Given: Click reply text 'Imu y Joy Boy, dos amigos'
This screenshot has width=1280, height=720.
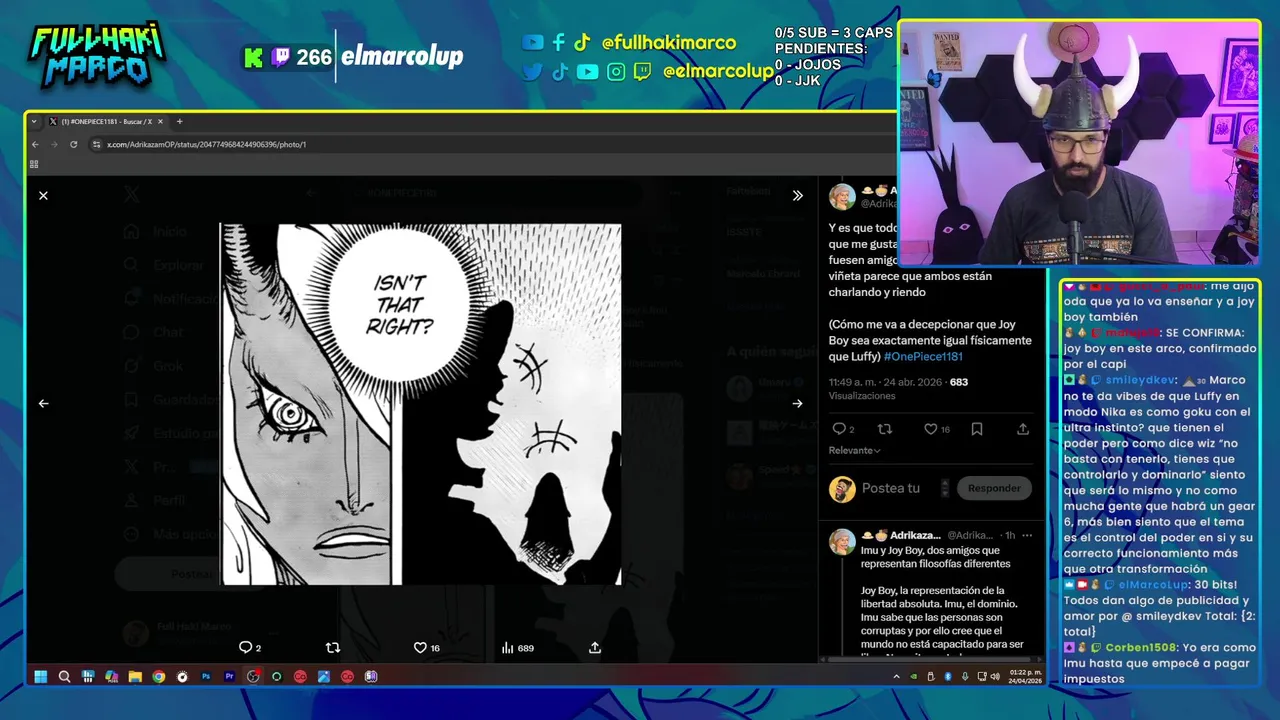Looking at the screenshot, I should coord(930,551).
